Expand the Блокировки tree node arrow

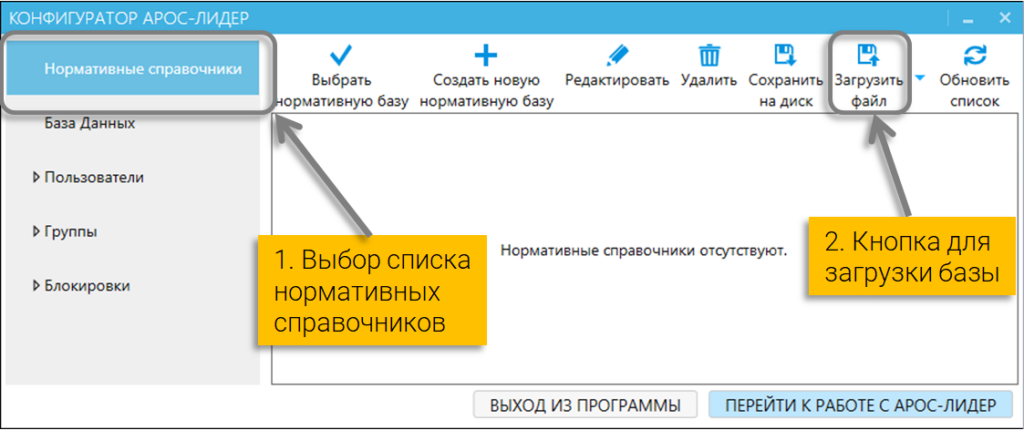pos(36,286)
